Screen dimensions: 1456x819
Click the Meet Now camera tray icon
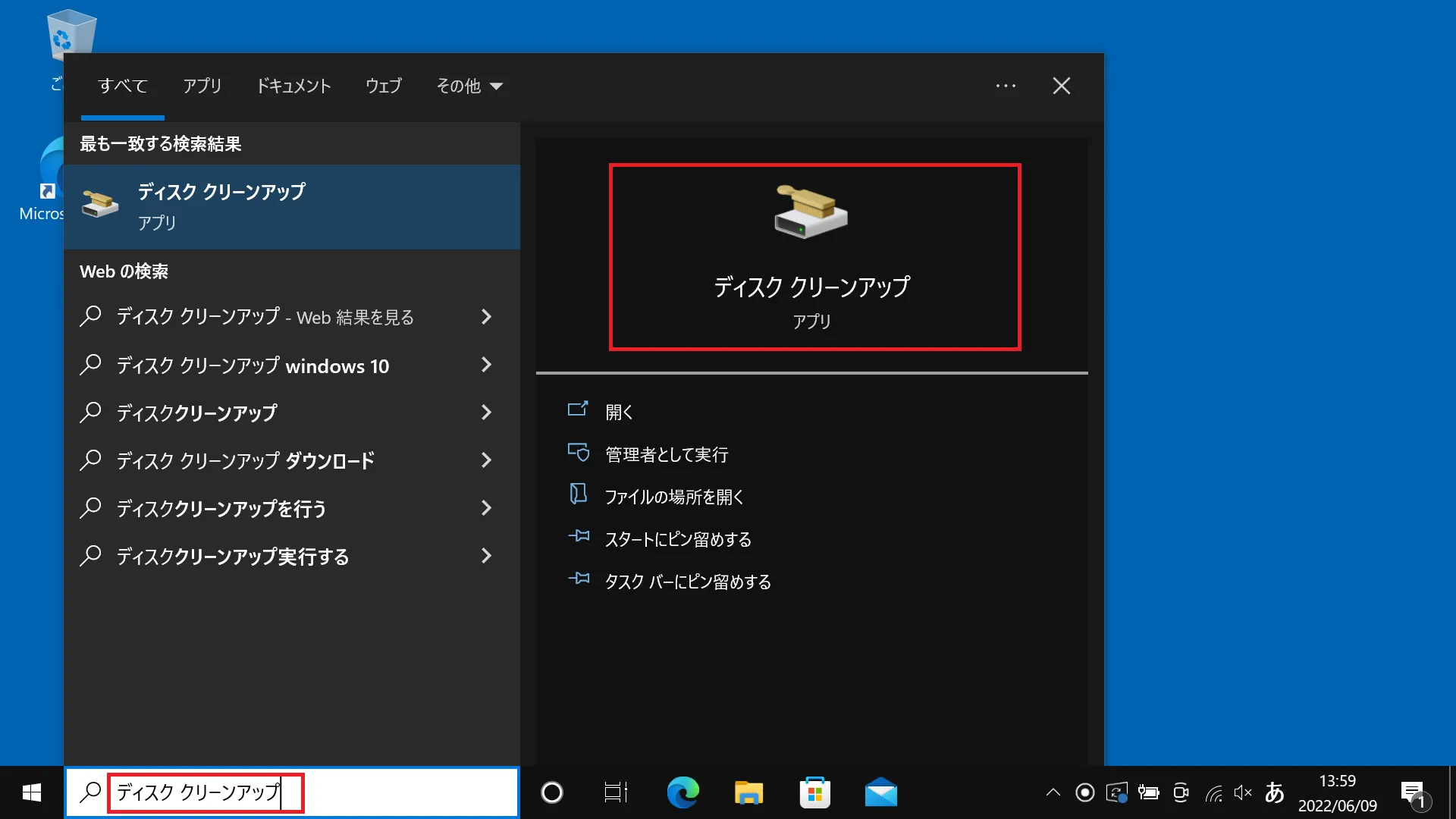[1180, 792]
